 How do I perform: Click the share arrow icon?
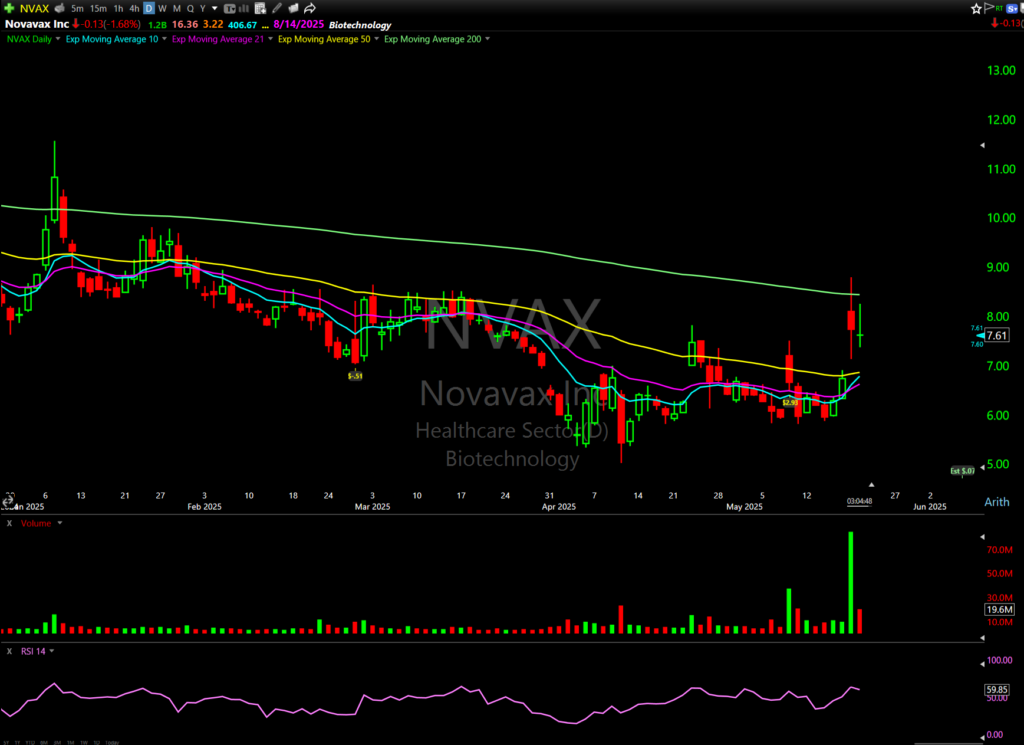point(310,8)
